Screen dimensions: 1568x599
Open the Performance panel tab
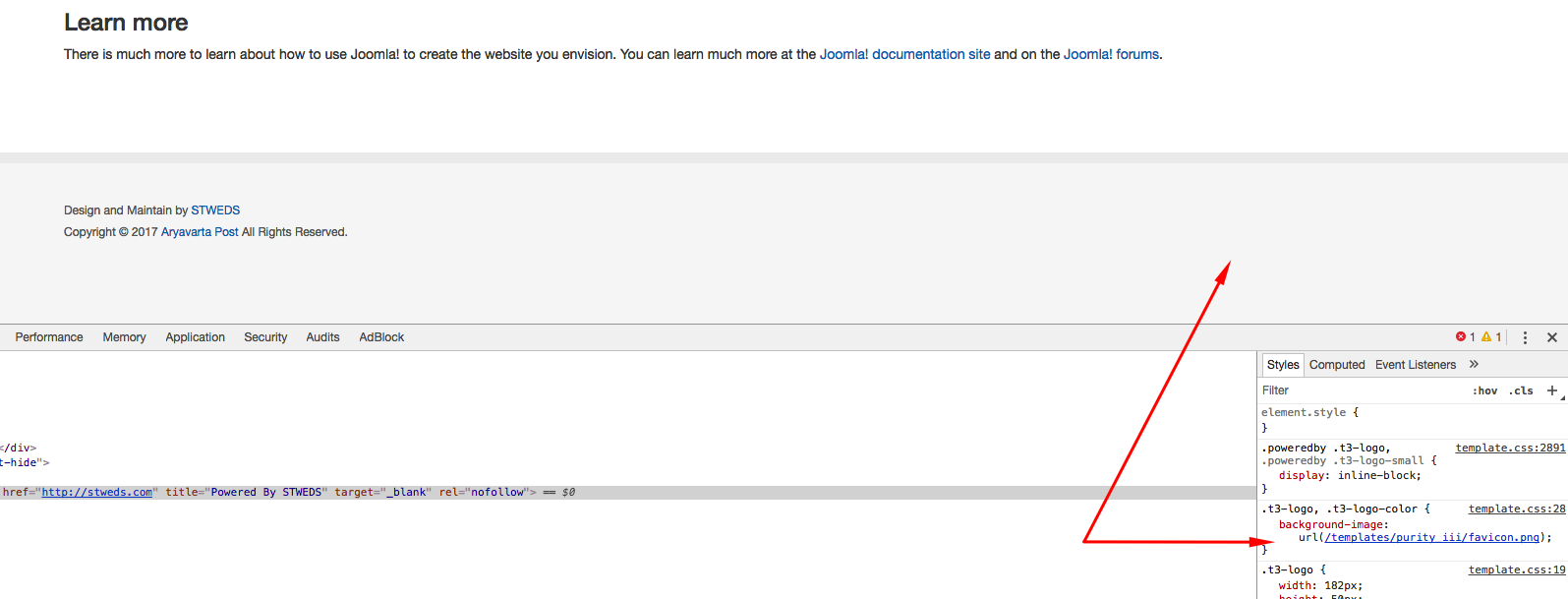pyautogui.click(x=49, y=337)
